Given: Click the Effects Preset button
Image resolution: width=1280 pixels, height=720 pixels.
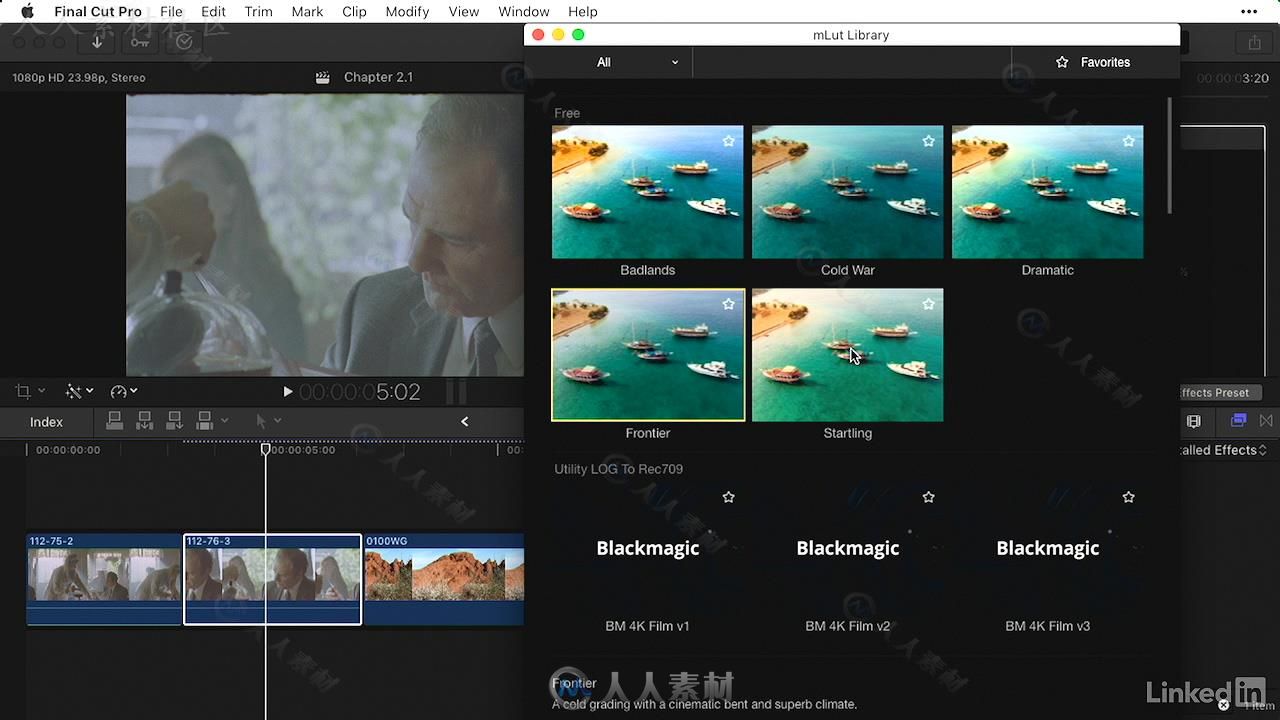Looking at the screenshot, I should 1221,393.
